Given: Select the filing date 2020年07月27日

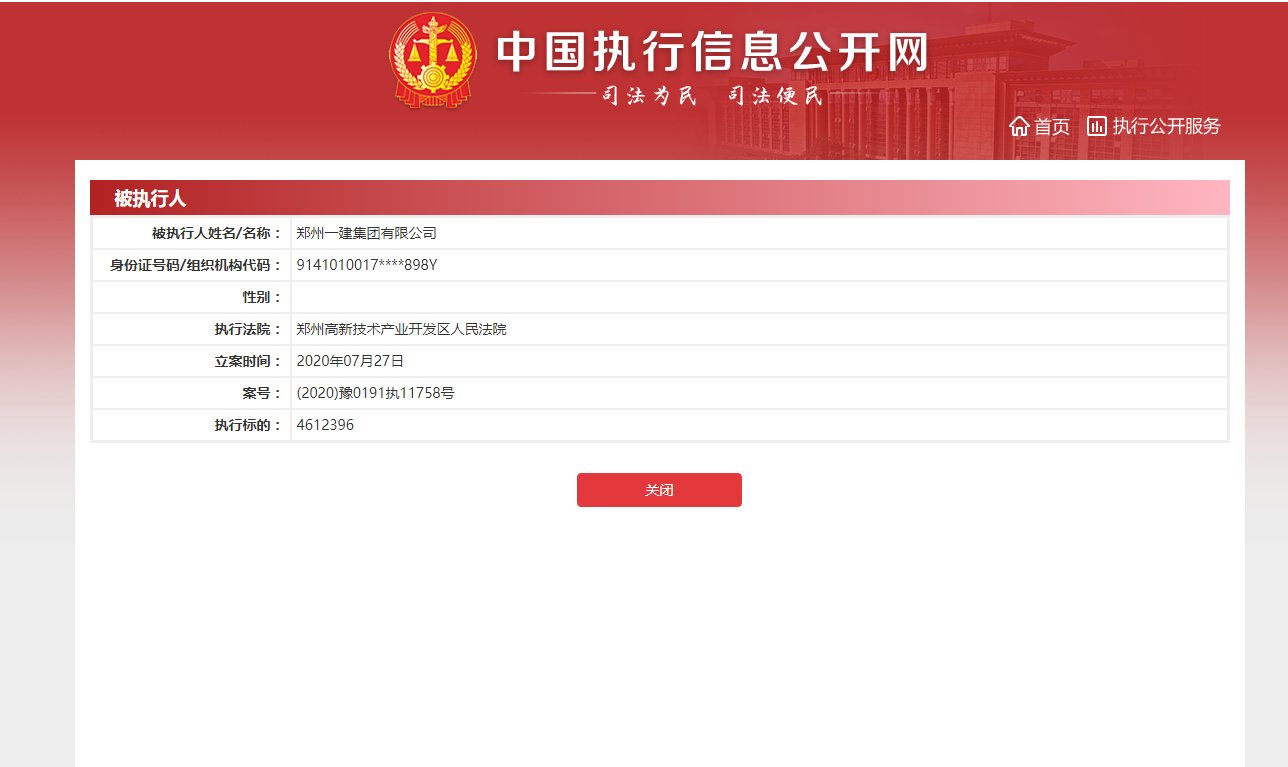Looking at the screenshot, I should 350,361.
